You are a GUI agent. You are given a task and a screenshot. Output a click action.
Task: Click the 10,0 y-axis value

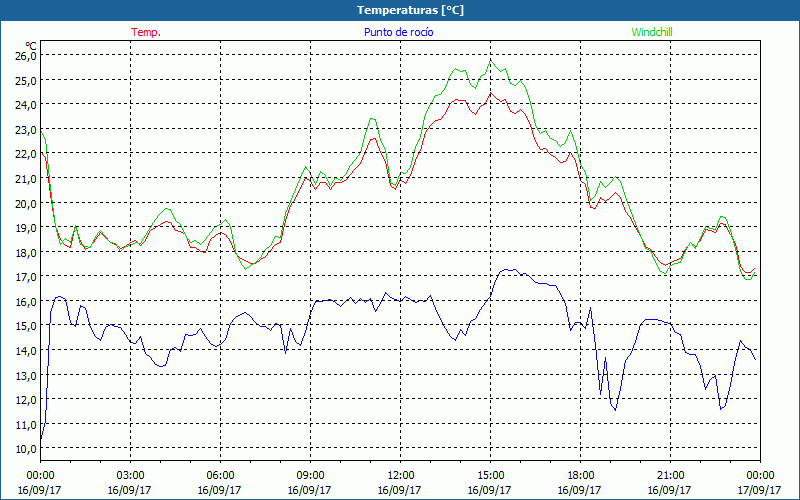coord(26,449)
